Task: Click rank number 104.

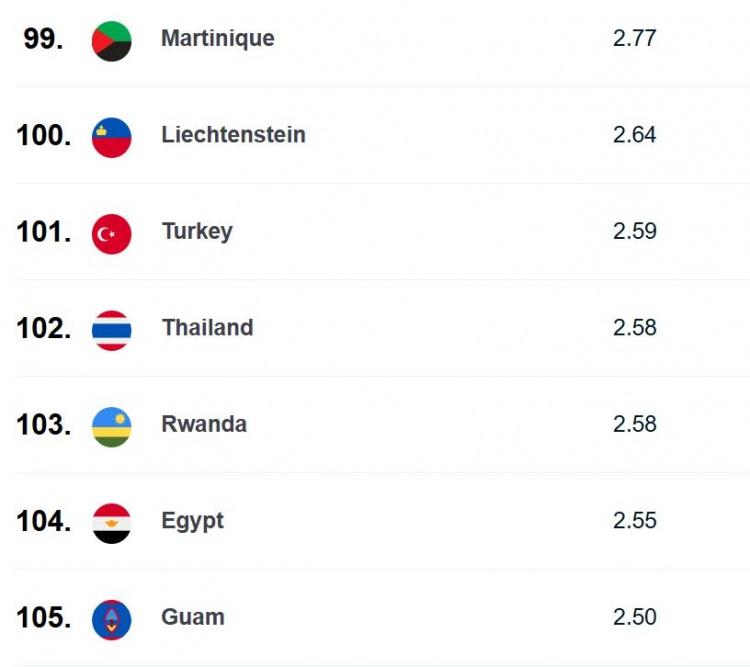Action: pos(44,521)
